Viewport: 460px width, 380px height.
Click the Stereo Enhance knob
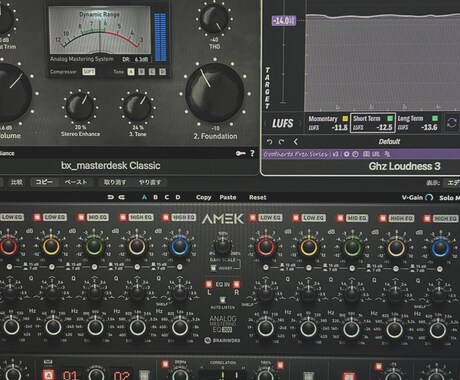pyautogui.click(x=80, y=107)
